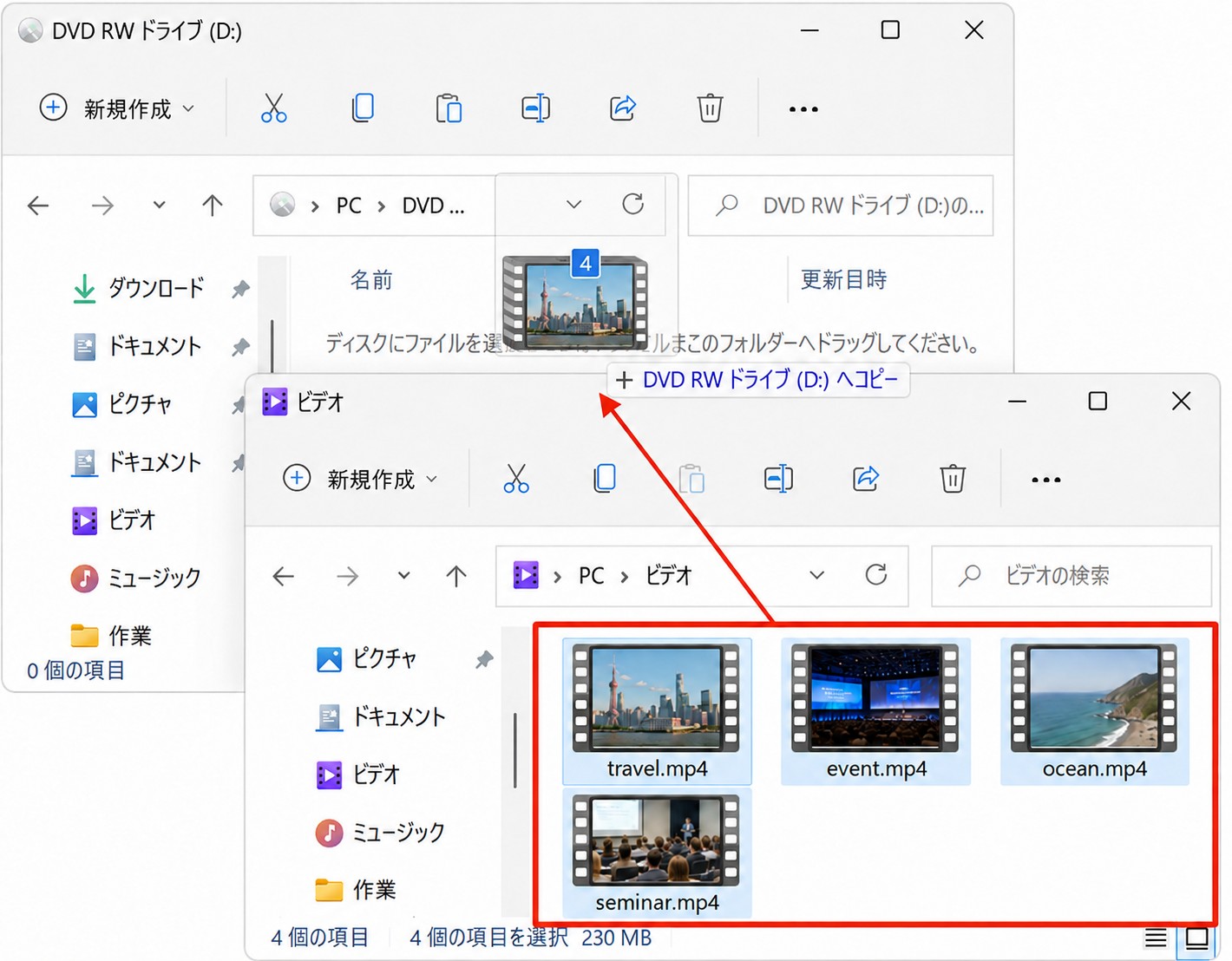The width and height of the screenshot is (1232, 961).
Task: Click the ビデオ window sidebar scrollbar
Action: click(514, 750)
